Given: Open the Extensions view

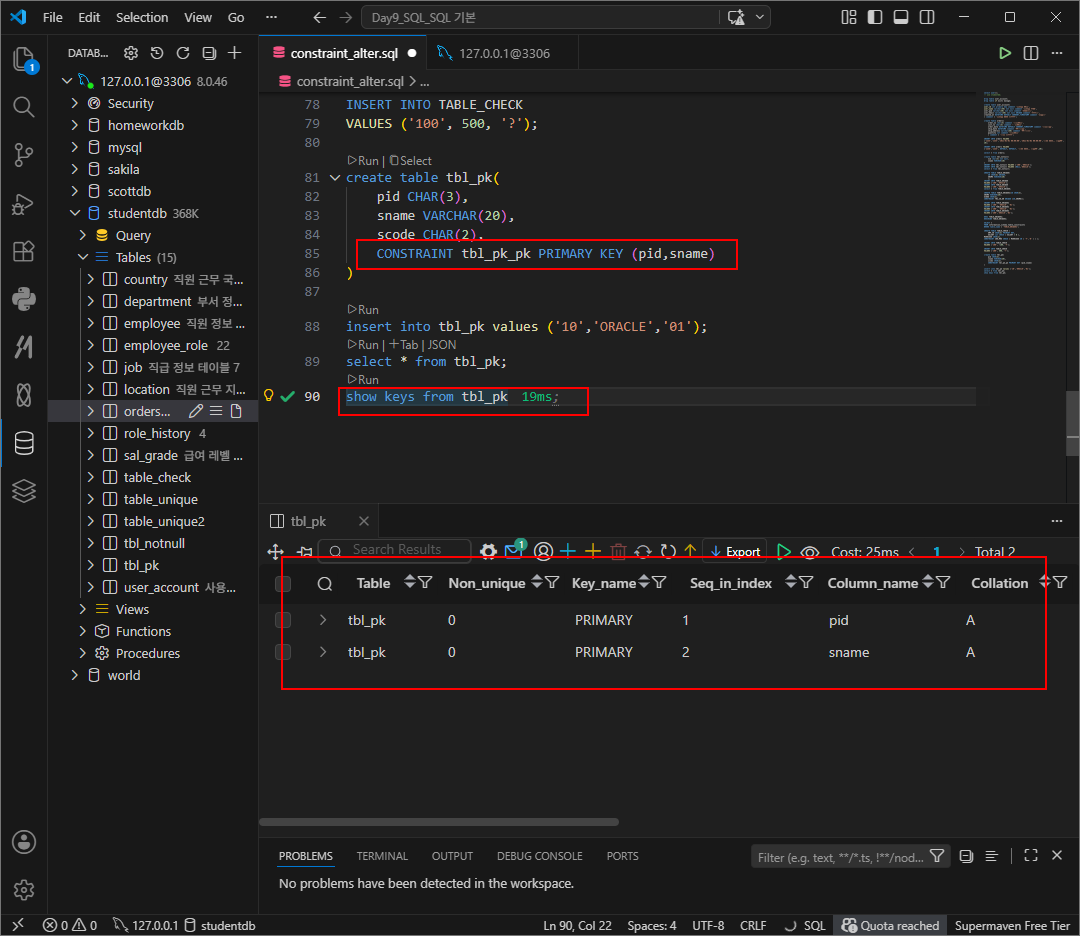Looking at the screenshot, I should [x=23, y=251].
